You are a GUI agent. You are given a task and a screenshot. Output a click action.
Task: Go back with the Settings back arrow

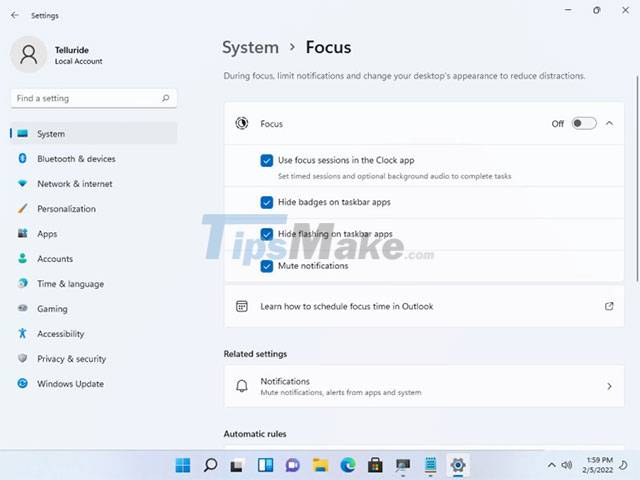coord(15,16)
